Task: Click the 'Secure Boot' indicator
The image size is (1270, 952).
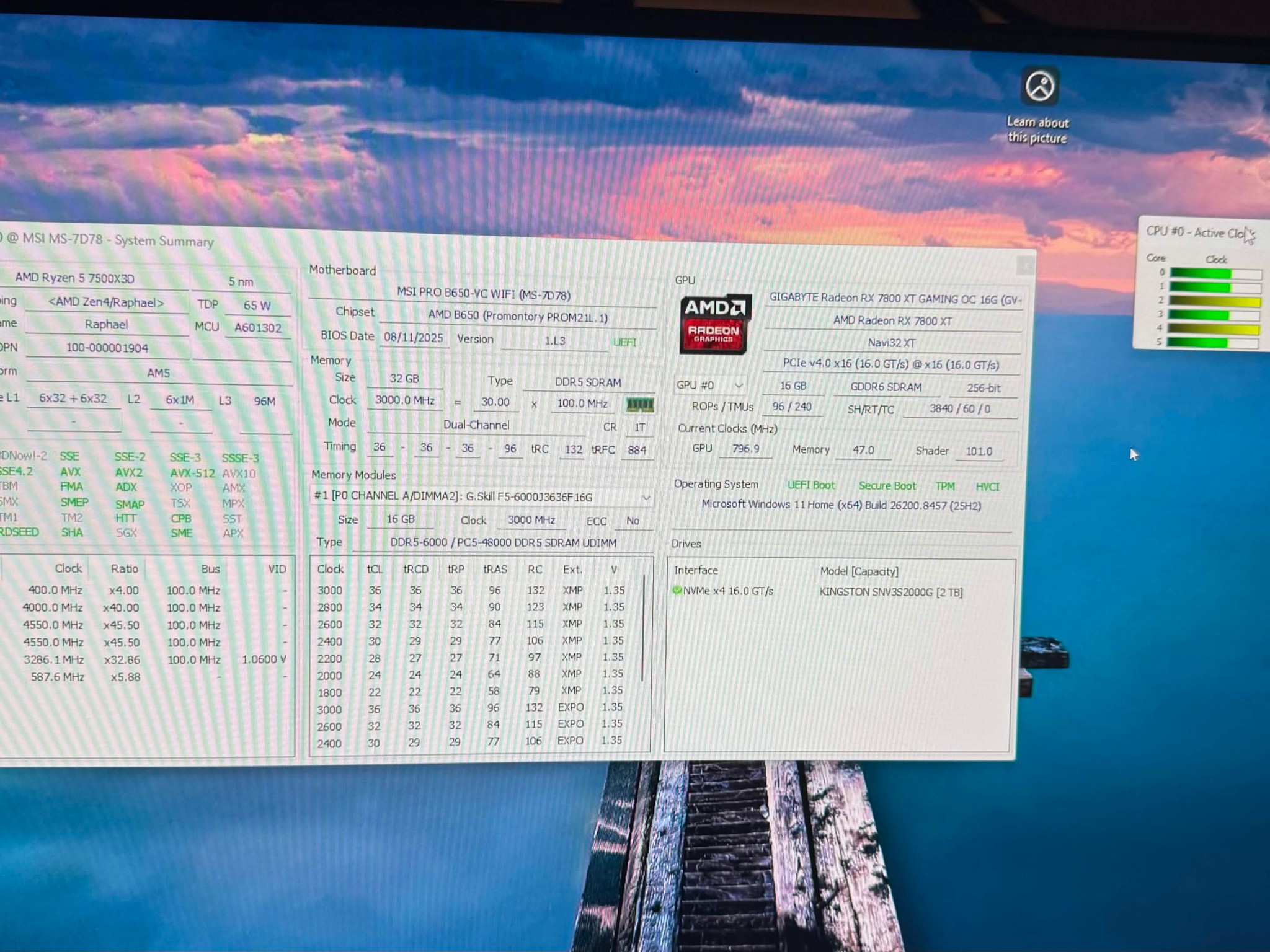Action: [x=887, y=486]
